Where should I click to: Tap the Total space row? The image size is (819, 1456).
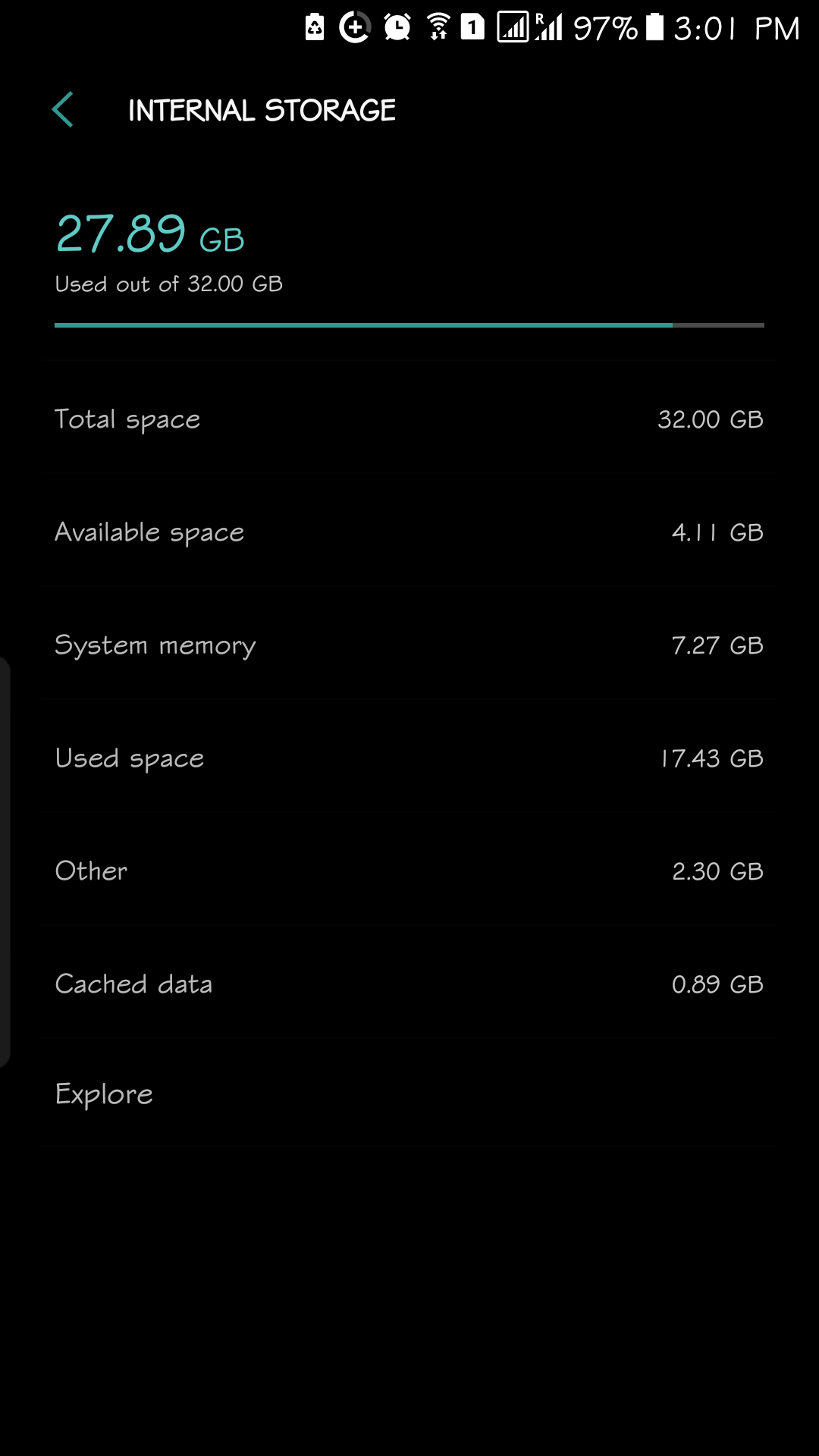(x=409, y=419)
